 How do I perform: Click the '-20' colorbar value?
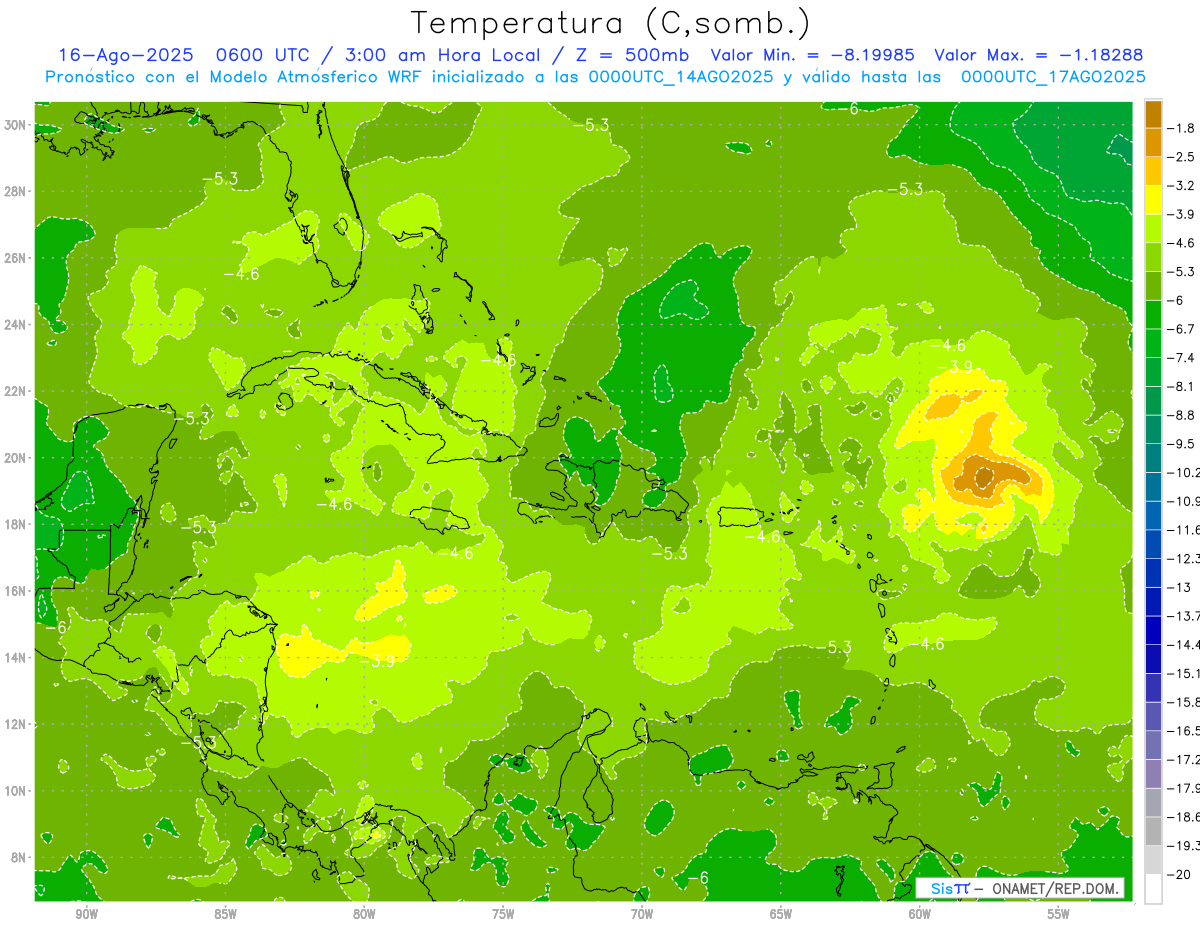click(1180, 875)
